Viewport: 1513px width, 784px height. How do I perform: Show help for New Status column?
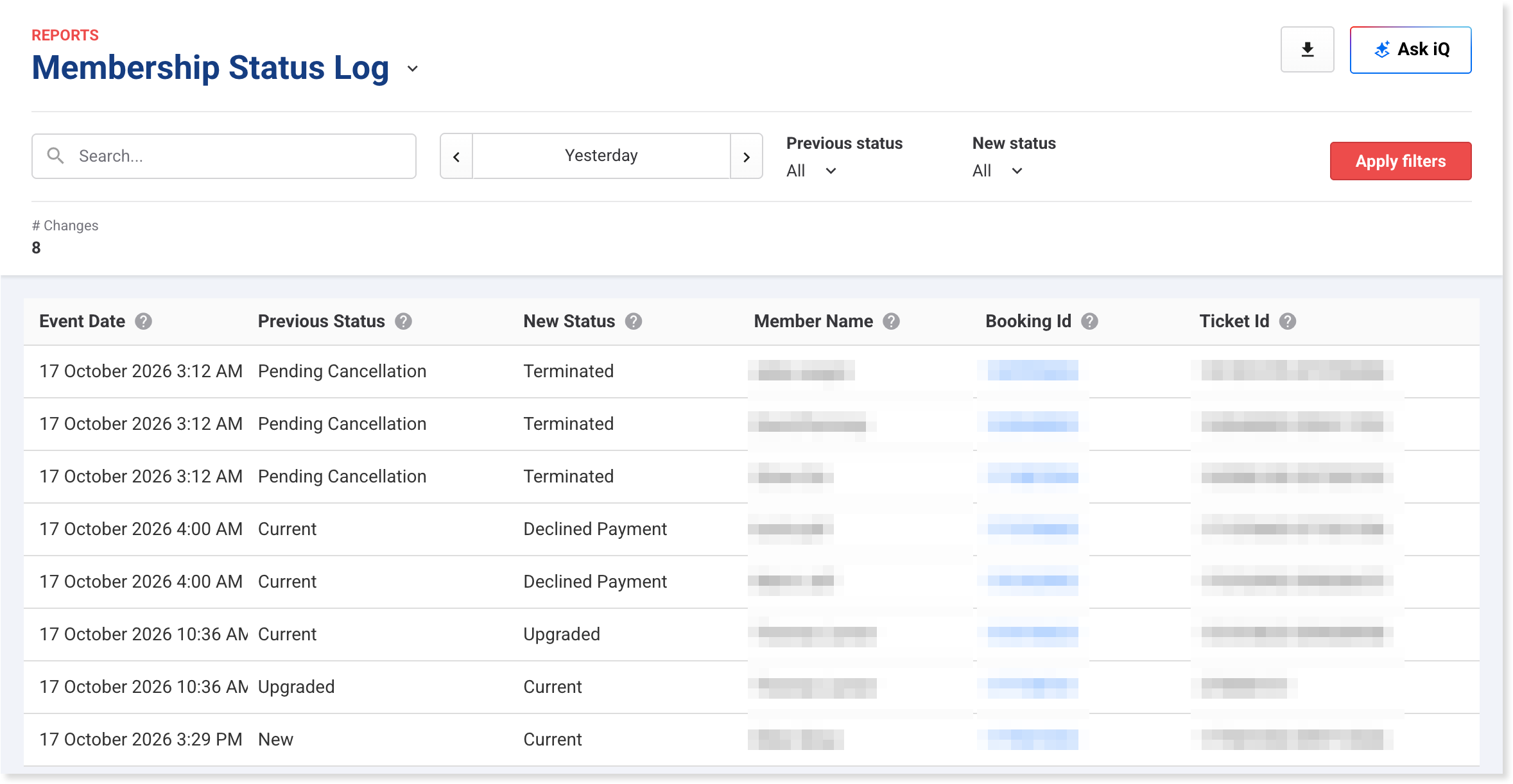634,321
